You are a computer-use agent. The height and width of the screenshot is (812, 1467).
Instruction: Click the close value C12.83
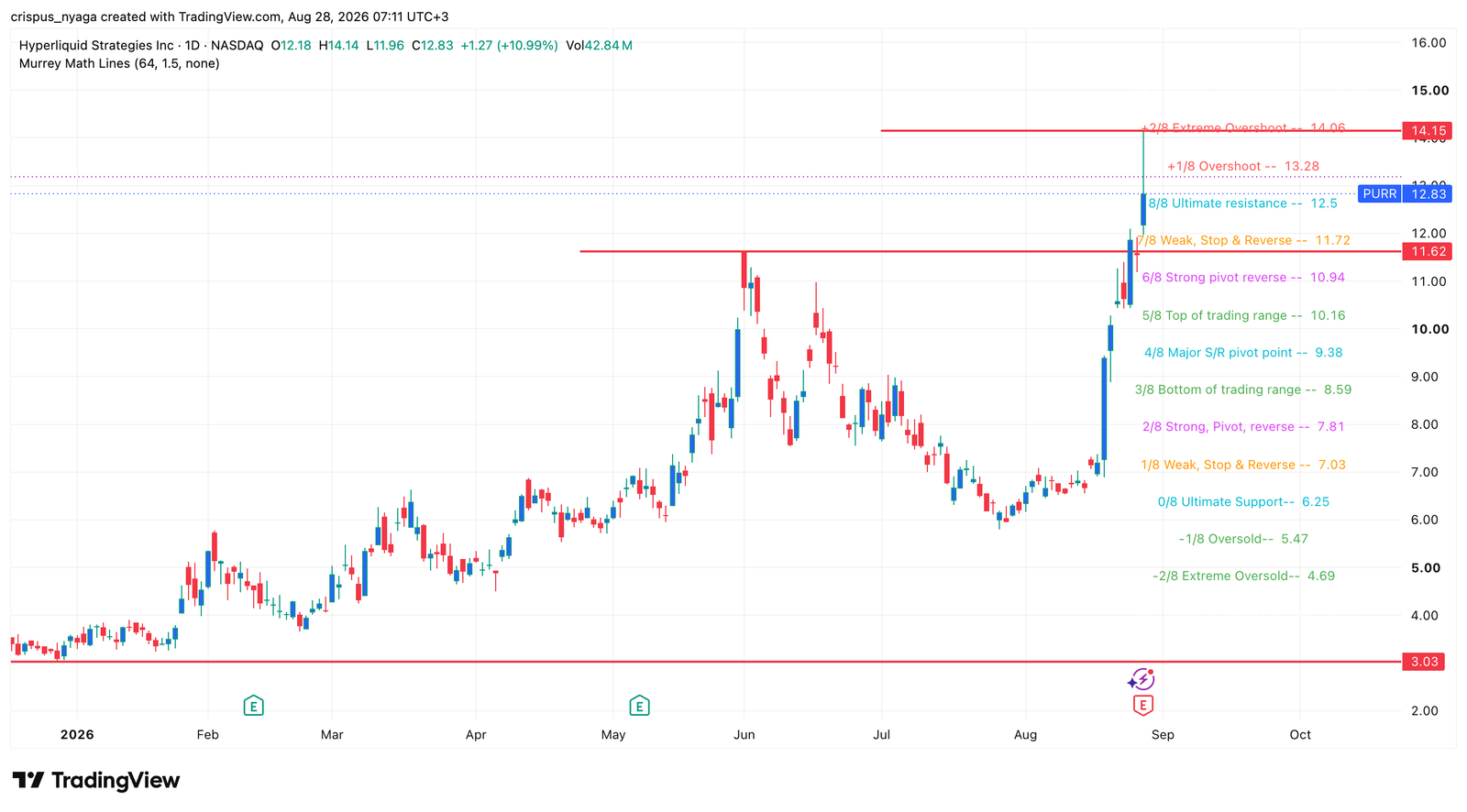pos(433,45)
